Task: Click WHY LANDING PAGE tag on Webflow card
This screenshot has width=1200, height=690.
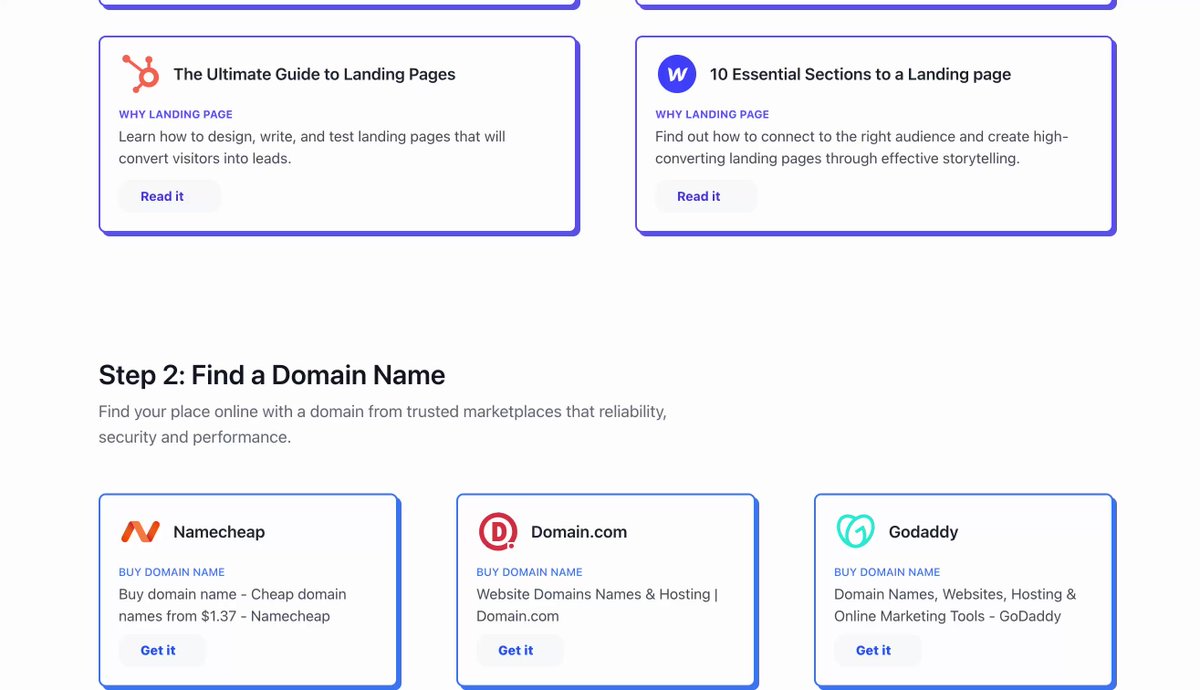Action: 712,115
